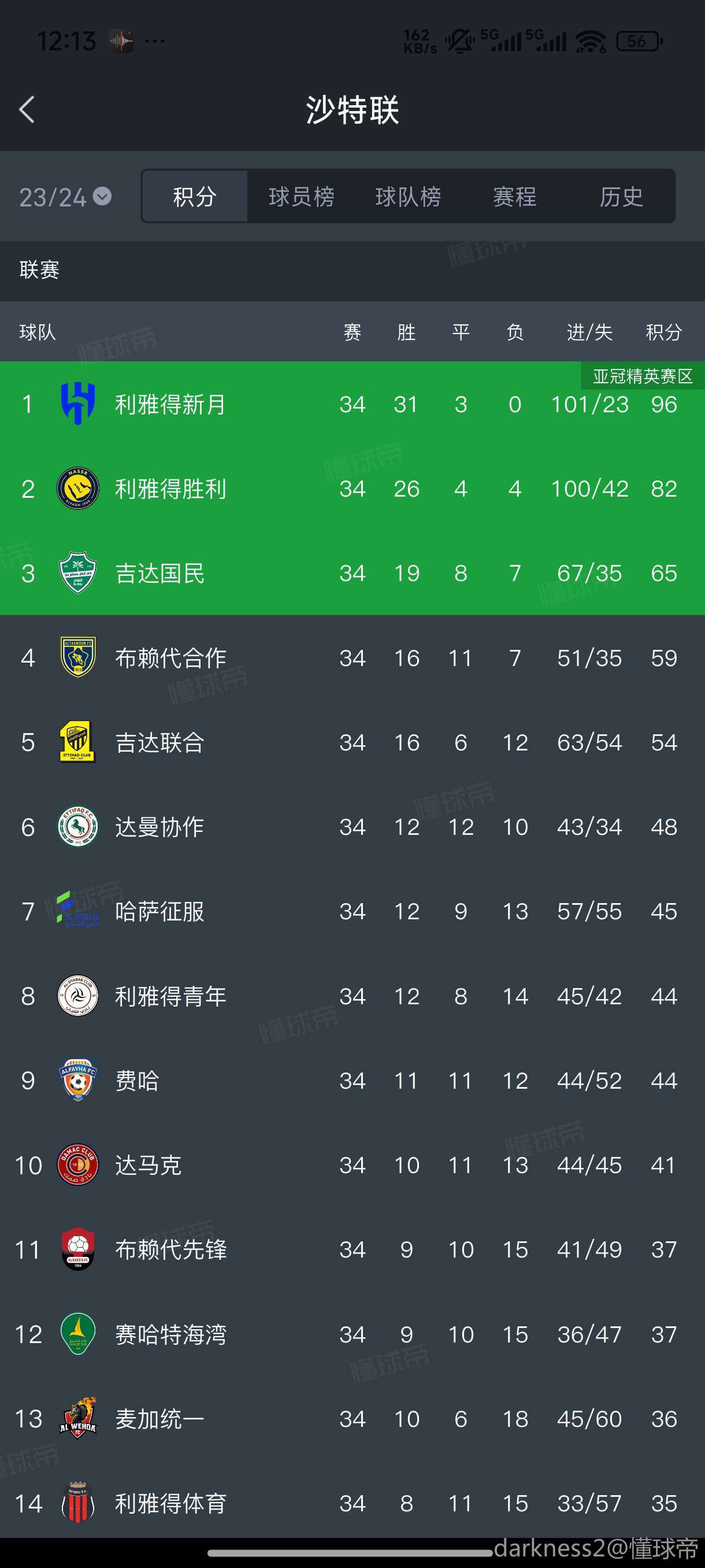
Task: Tap the 布赖代合作 team badge
Action: [78, 657]
